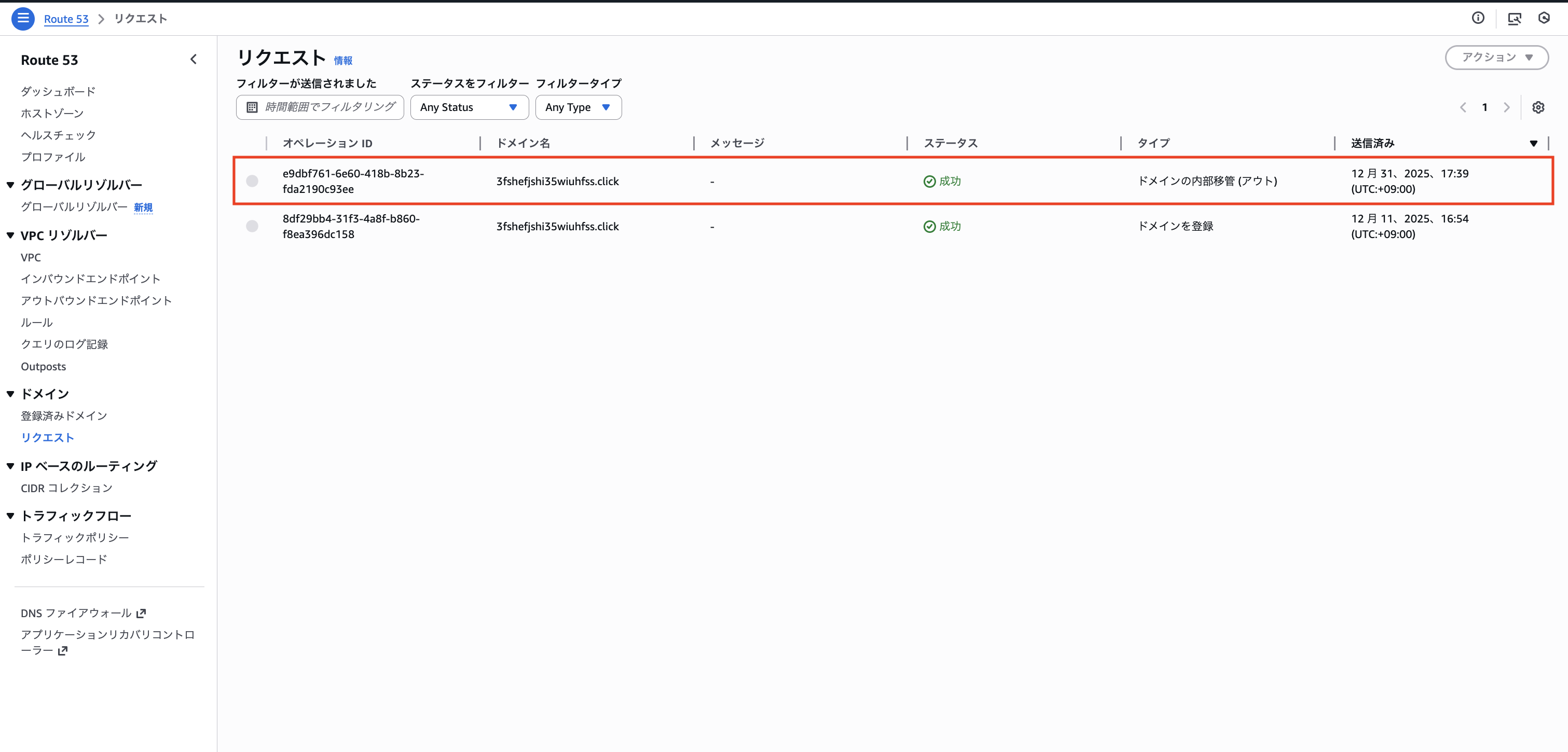Open the アクション button menu

(1497, 57)
